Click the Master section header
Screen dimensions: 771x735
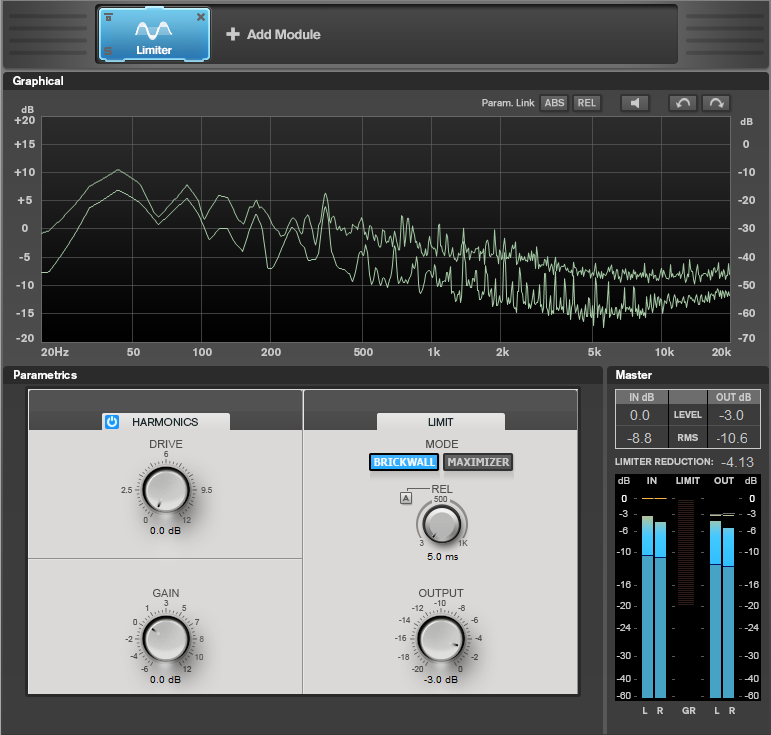click(x=633, y=375)
